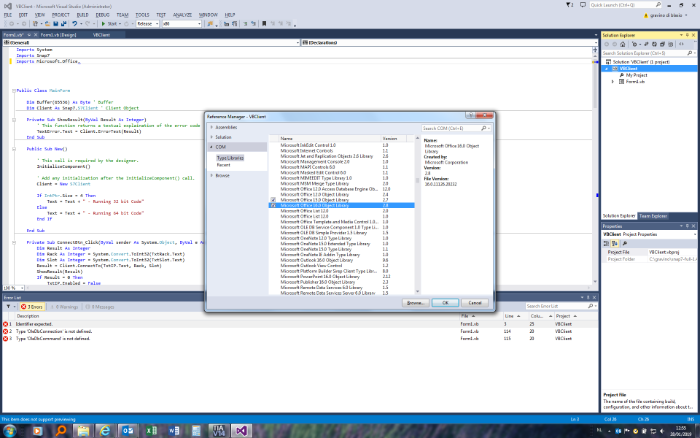The height and width of the screenshot is (438, 700).
Task: Switch to the Team Explorer tab
Action: pyautogui.click(x=653, y=216)
